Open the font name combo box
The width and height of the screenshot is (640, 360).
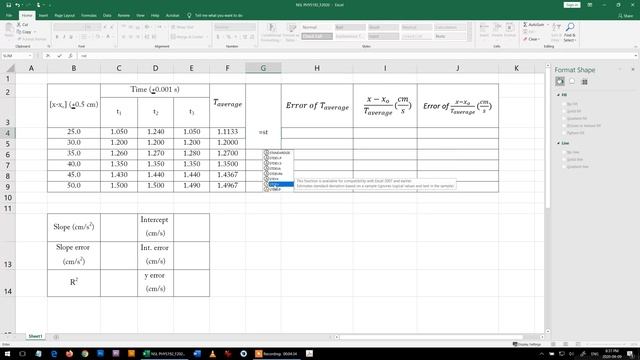tap(69, 27)
